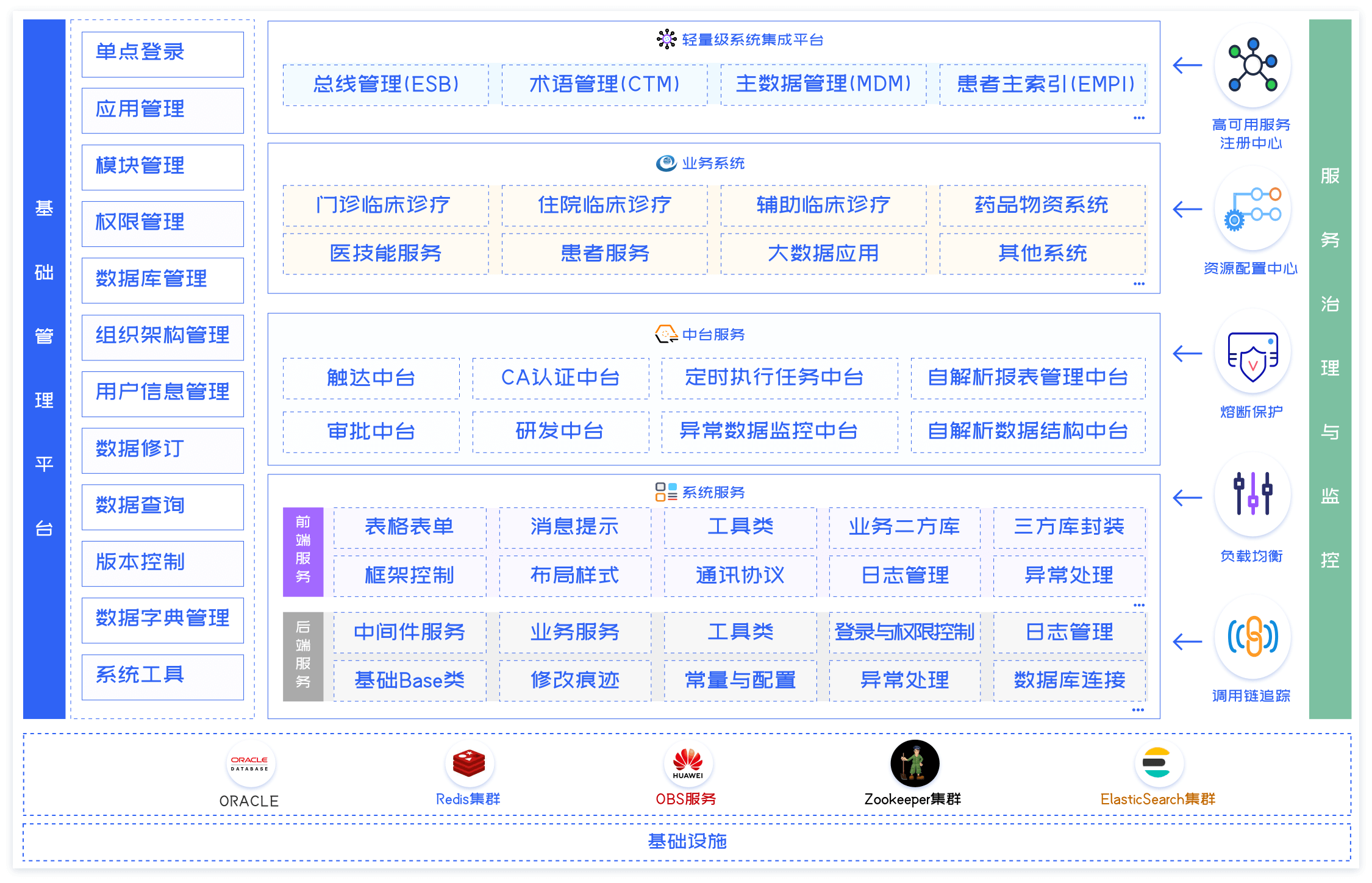Select 数据字典管理 item
The width and height of the screenshot is (1372, 883).
pos(163,621)
